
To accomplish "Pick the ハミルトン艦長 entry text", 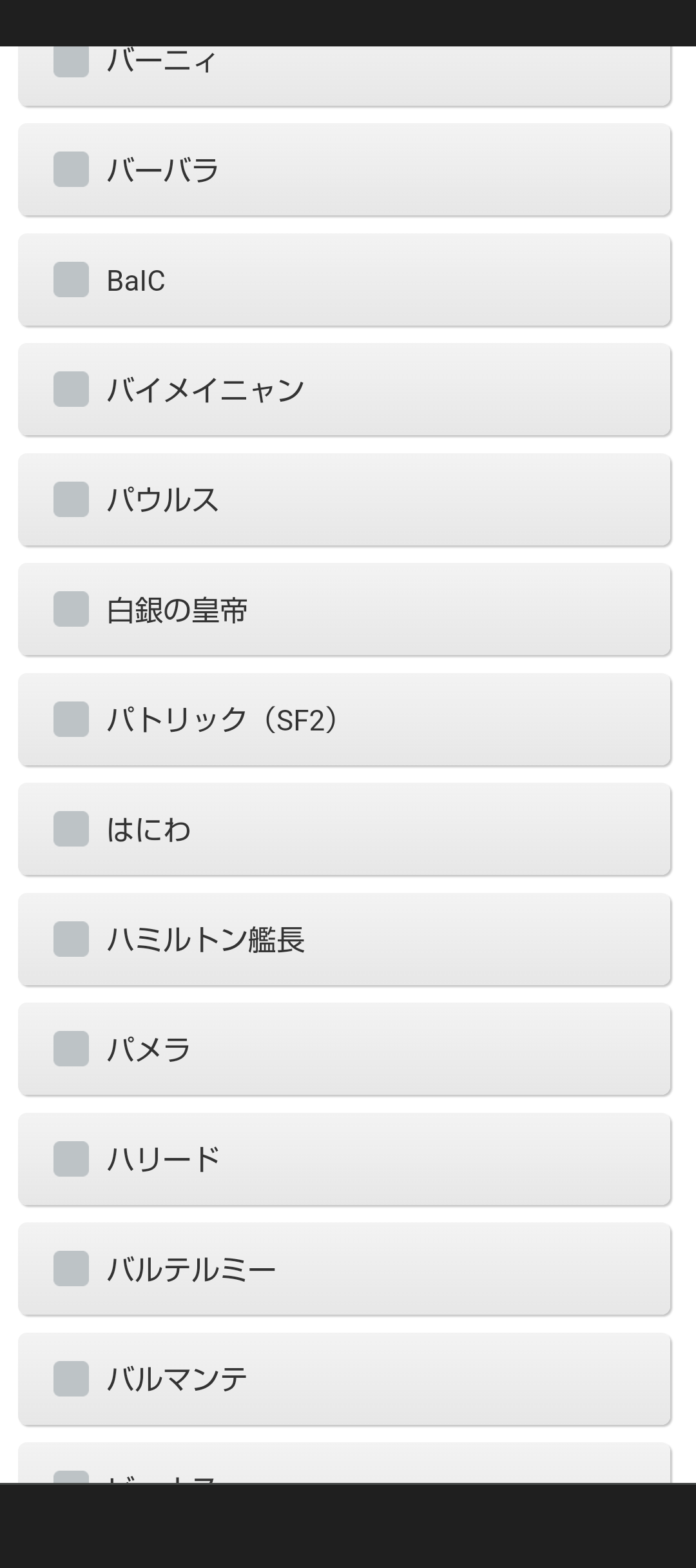I will click(x=206, y=940).
